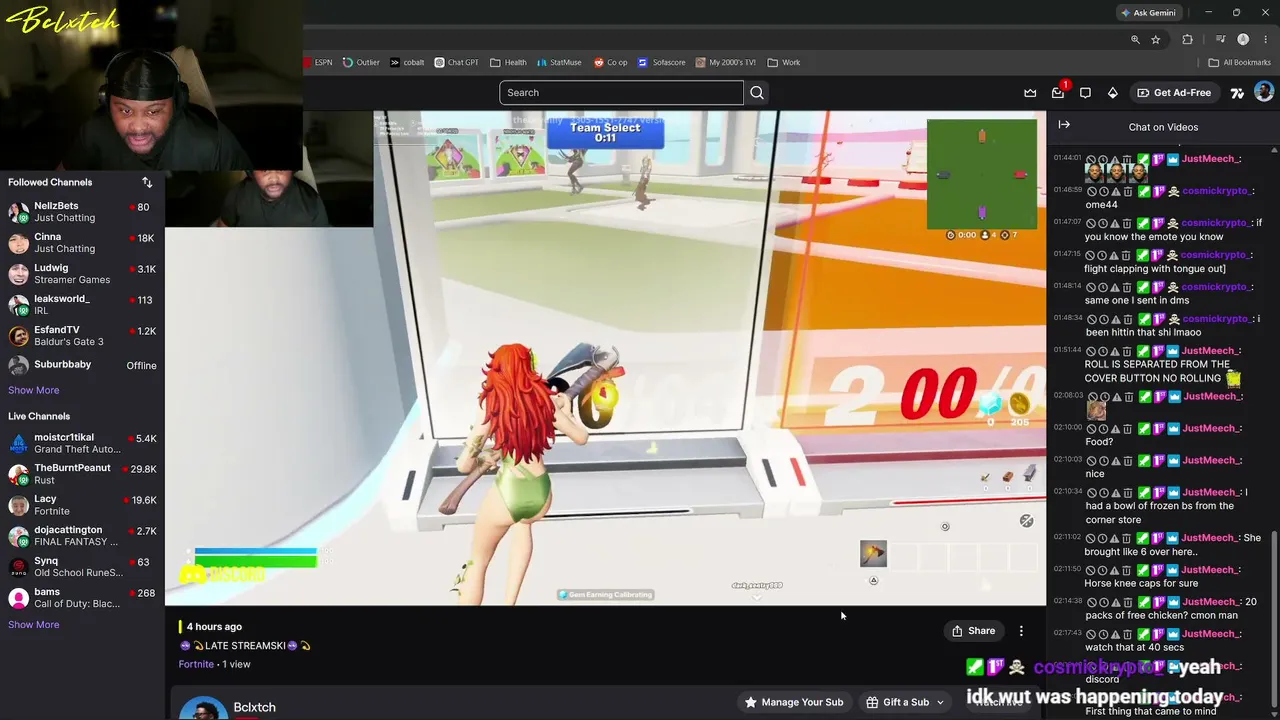Image resolution: width=1280 pixels, height=720 pixels.
Task: Sort Followed Channels with the arrows icon
Action: click(147, 182)
